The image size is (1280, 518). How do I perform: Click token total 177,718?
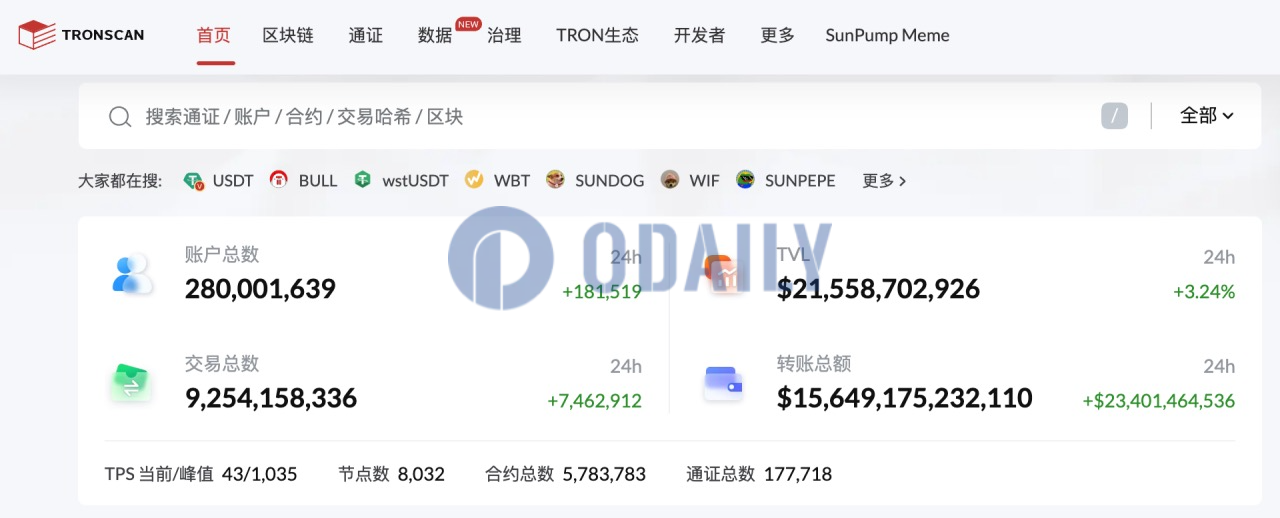(x=798, y=474)
